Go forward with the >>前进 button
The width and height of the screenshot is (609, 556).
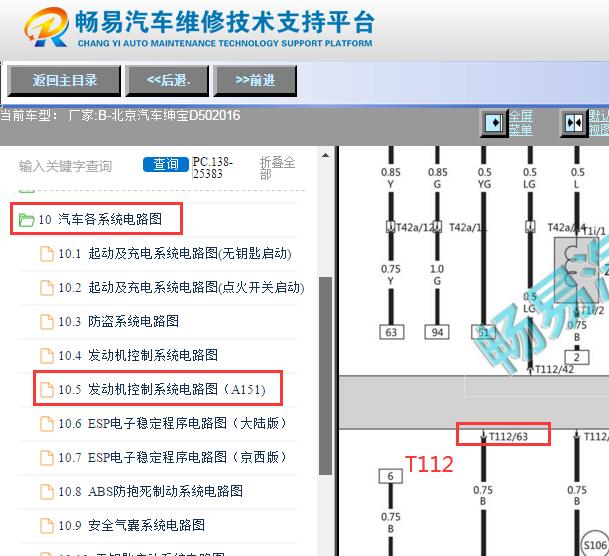[255, 81]
